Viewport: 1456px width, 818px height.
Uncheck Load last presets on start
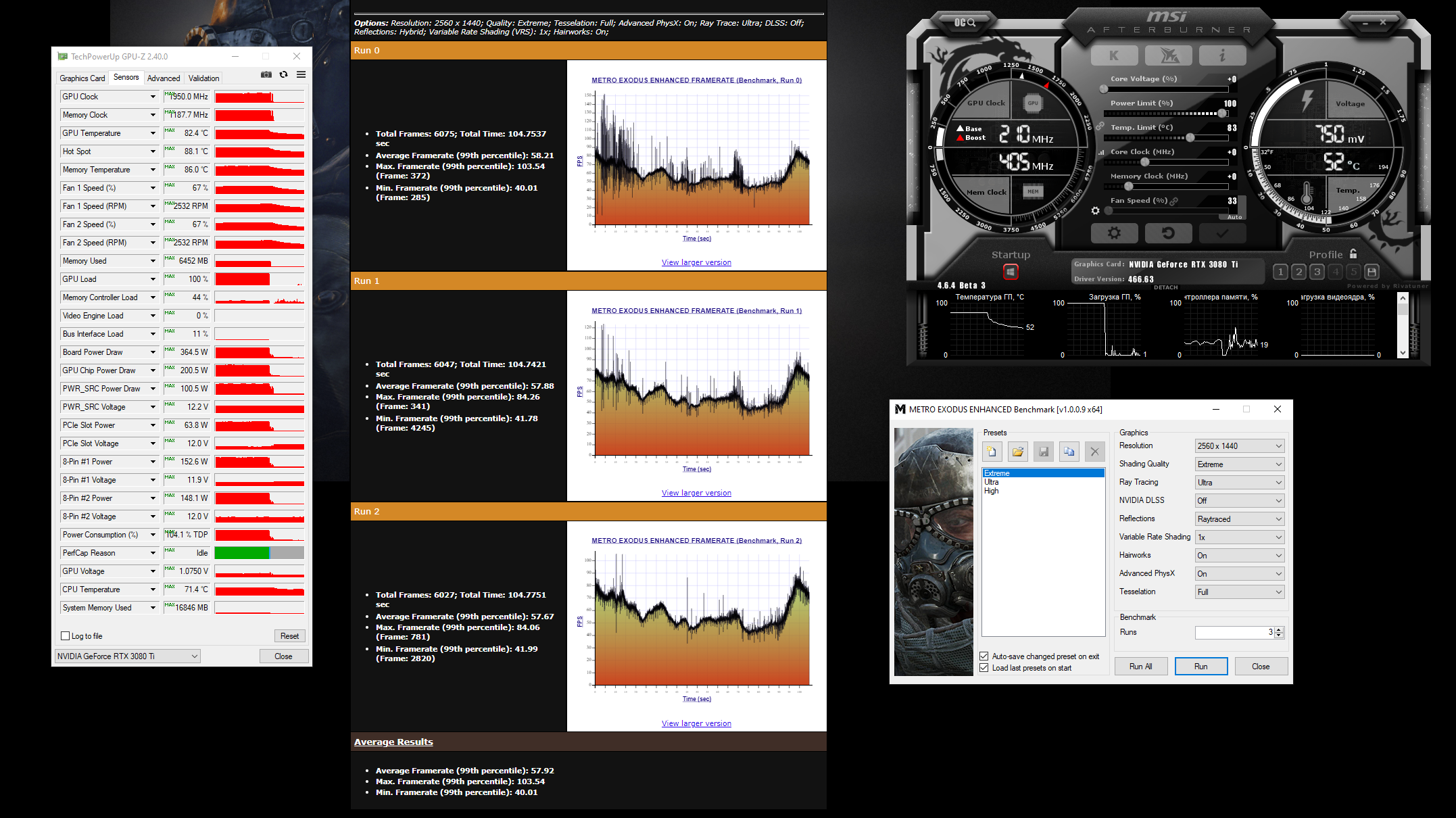(x=984, y=668)
